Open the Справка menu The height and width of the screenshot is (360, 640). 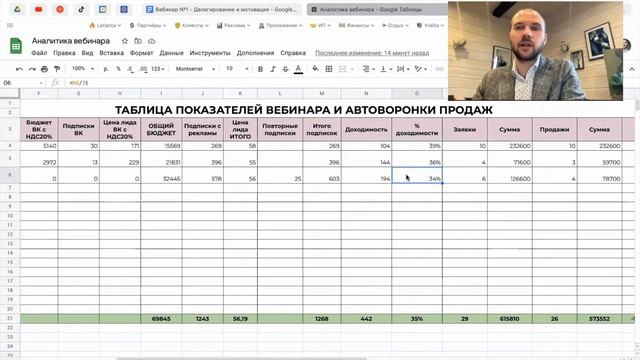[x=293, y=53]
